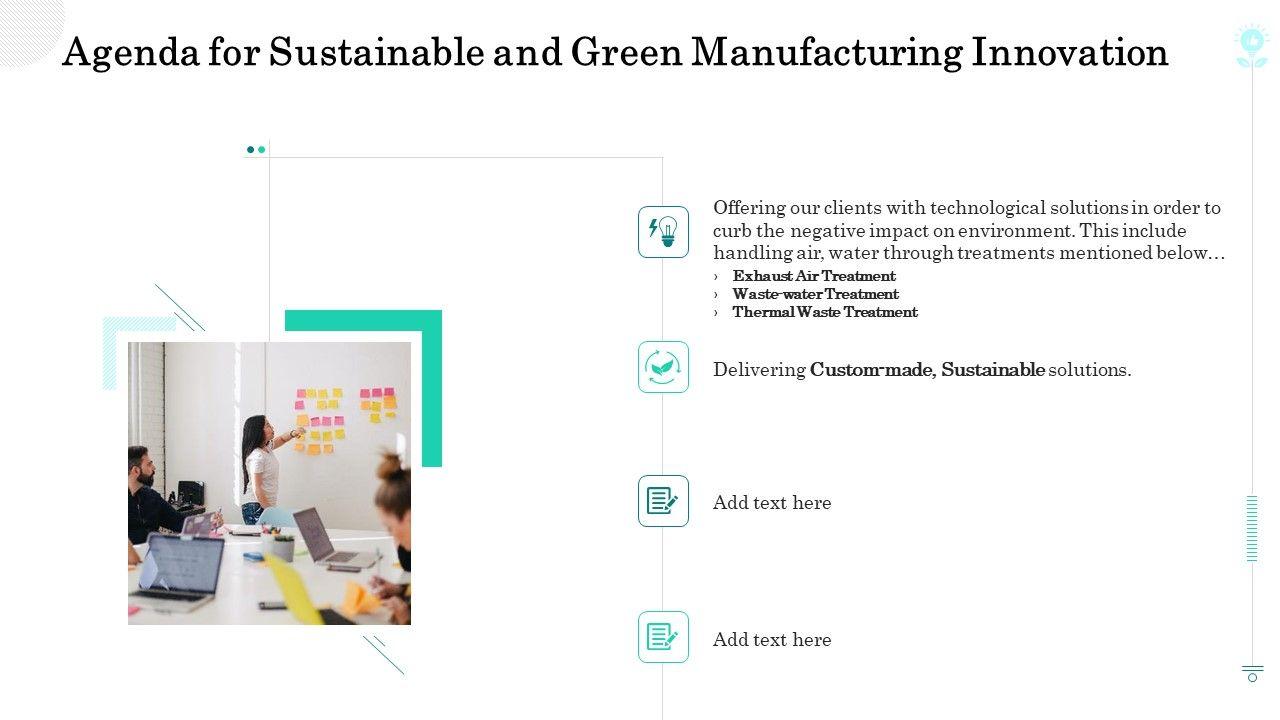
Task: Click the glowing bulb plant logo icon
Action: pyautogui.click(x=1251, y=46)
